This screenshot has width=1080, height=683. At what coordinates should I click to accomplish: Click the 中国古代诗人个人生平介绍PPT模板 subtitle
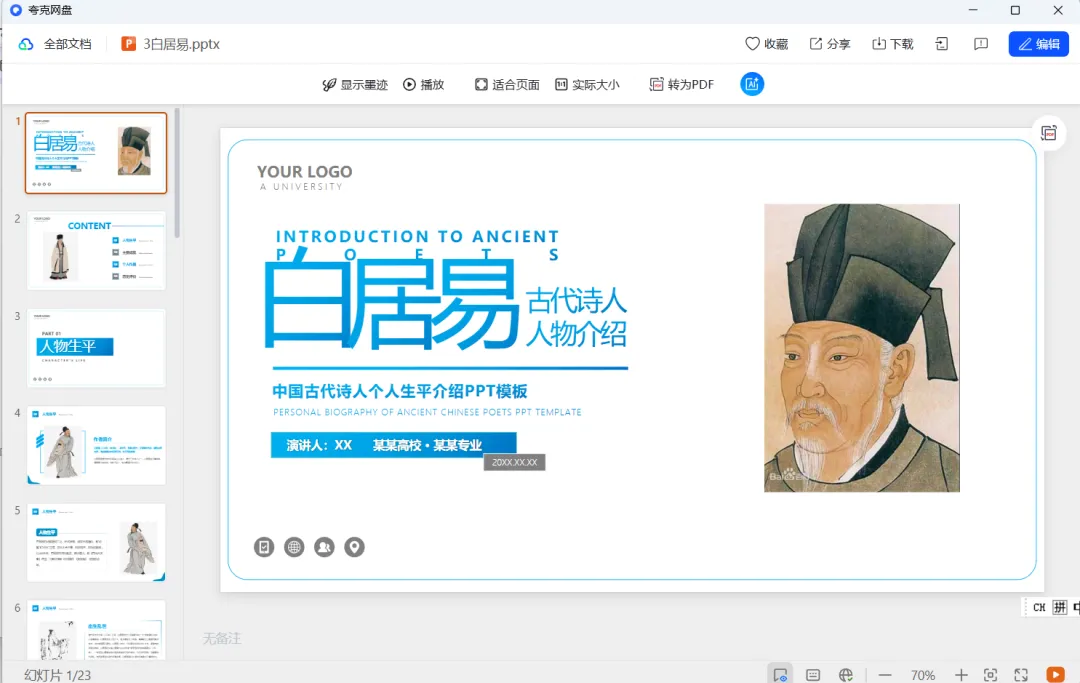pyautogui.click(x=399, y=391)
